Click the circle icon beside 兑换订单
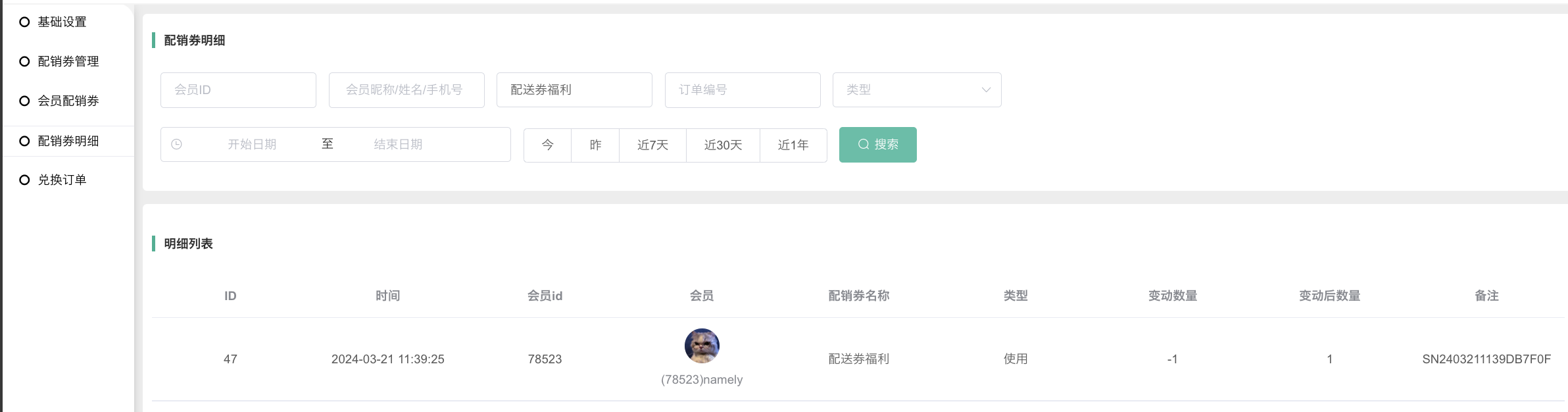1568x412 pixels. coord(24,180)
